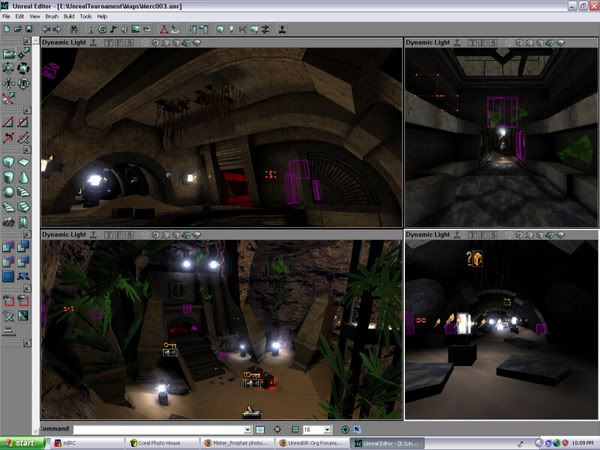600x450 pixels.
Task: Click the Sheet brush builder
Action: coord(23,162)
